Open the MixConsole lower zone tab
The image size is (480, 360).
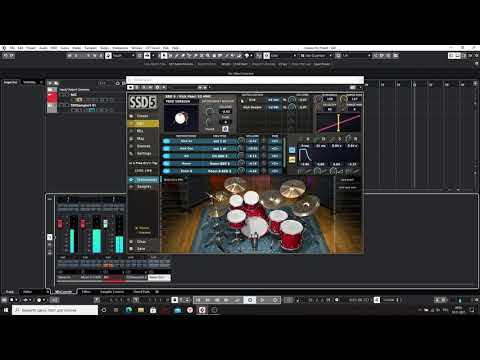(x=63, y=292)
